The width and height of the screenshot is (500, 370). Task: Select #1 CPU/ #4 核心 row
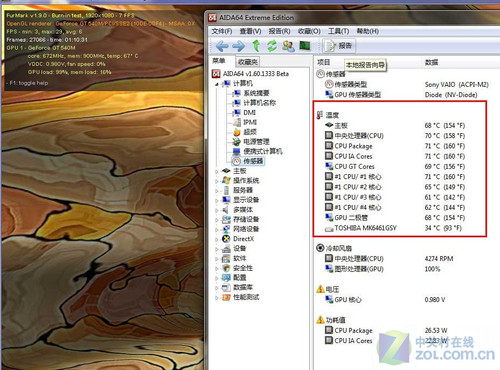pyautogui.click(x=395, y=207)
